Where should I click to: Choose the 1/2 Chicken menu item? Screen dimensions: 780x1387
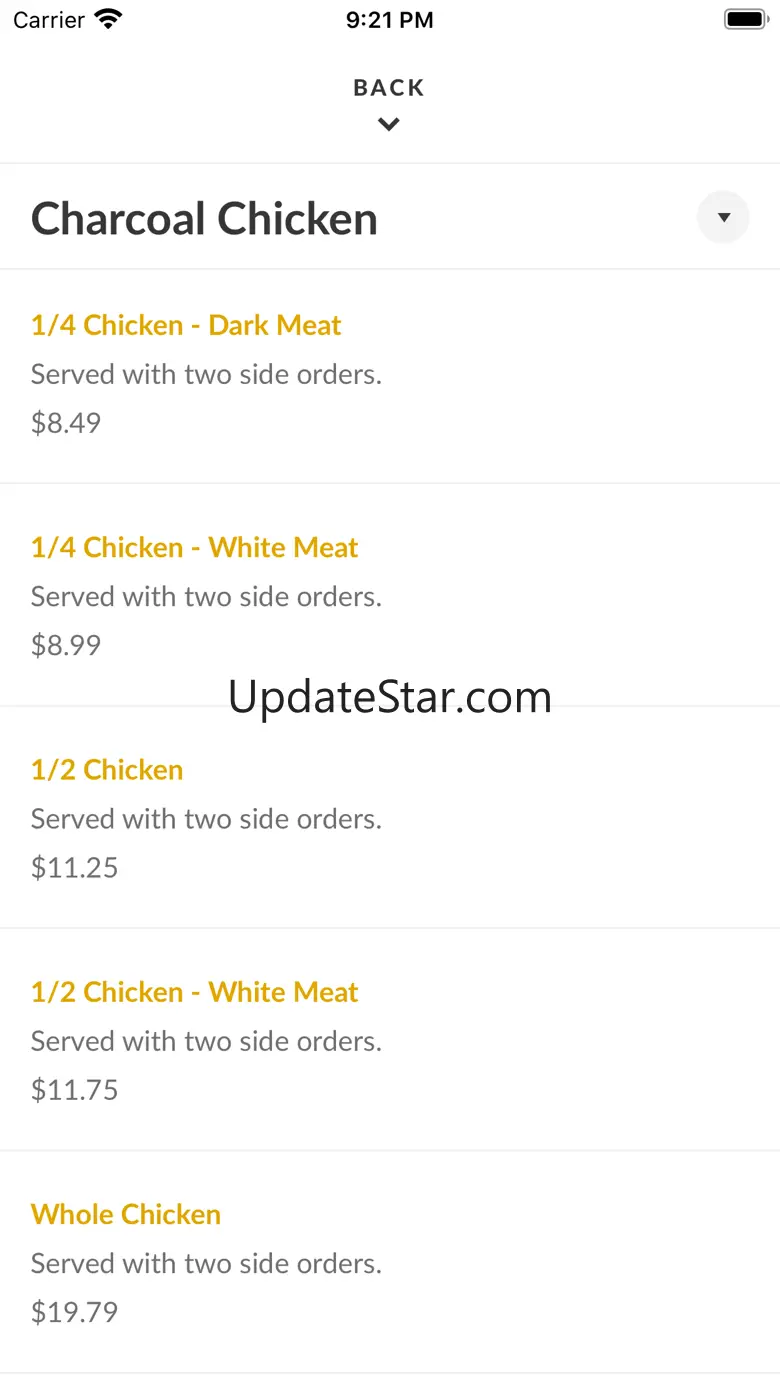107,770
